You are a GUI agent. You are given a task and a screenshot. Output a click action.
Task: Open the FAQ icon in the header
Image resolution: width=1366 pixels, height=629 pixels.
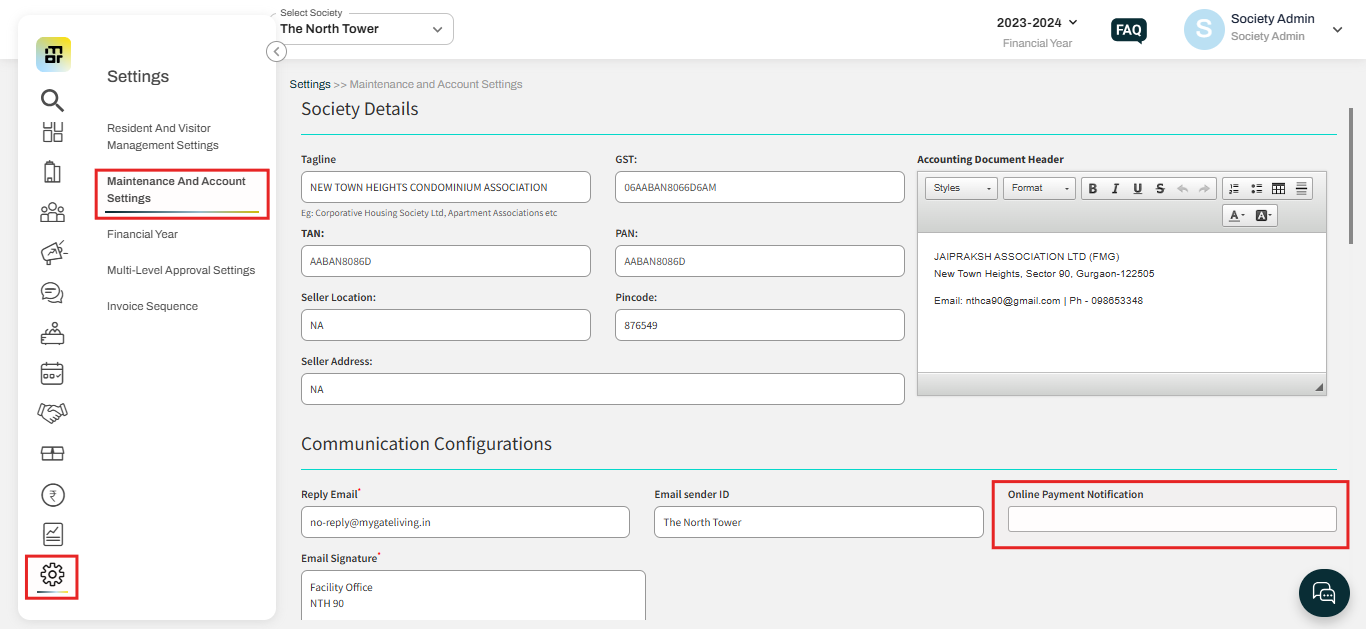[1128, 30]
